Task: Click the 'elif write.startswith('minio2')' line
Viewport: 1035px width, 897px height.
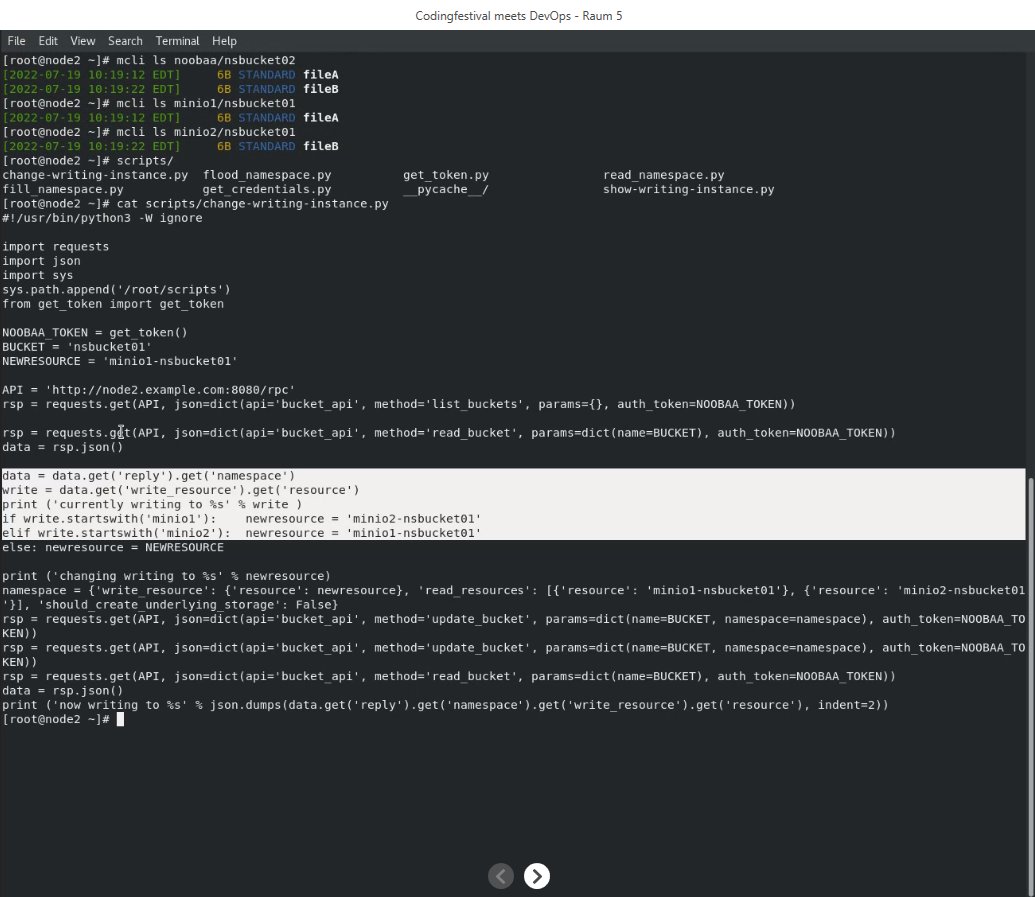Action: [242, 533]
